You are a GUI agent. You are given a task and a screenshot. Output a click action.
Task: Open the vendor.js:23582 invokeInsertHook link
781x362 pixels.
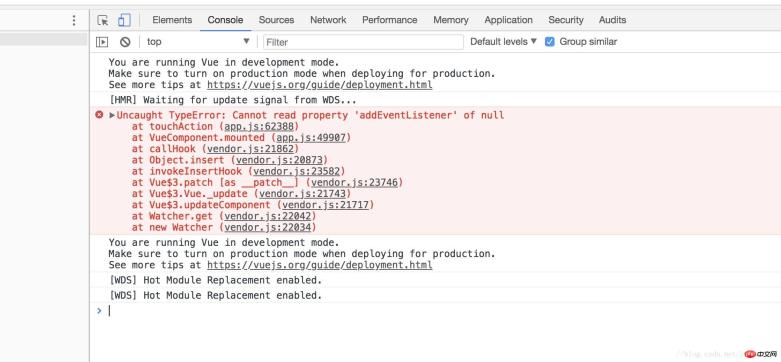297,171
